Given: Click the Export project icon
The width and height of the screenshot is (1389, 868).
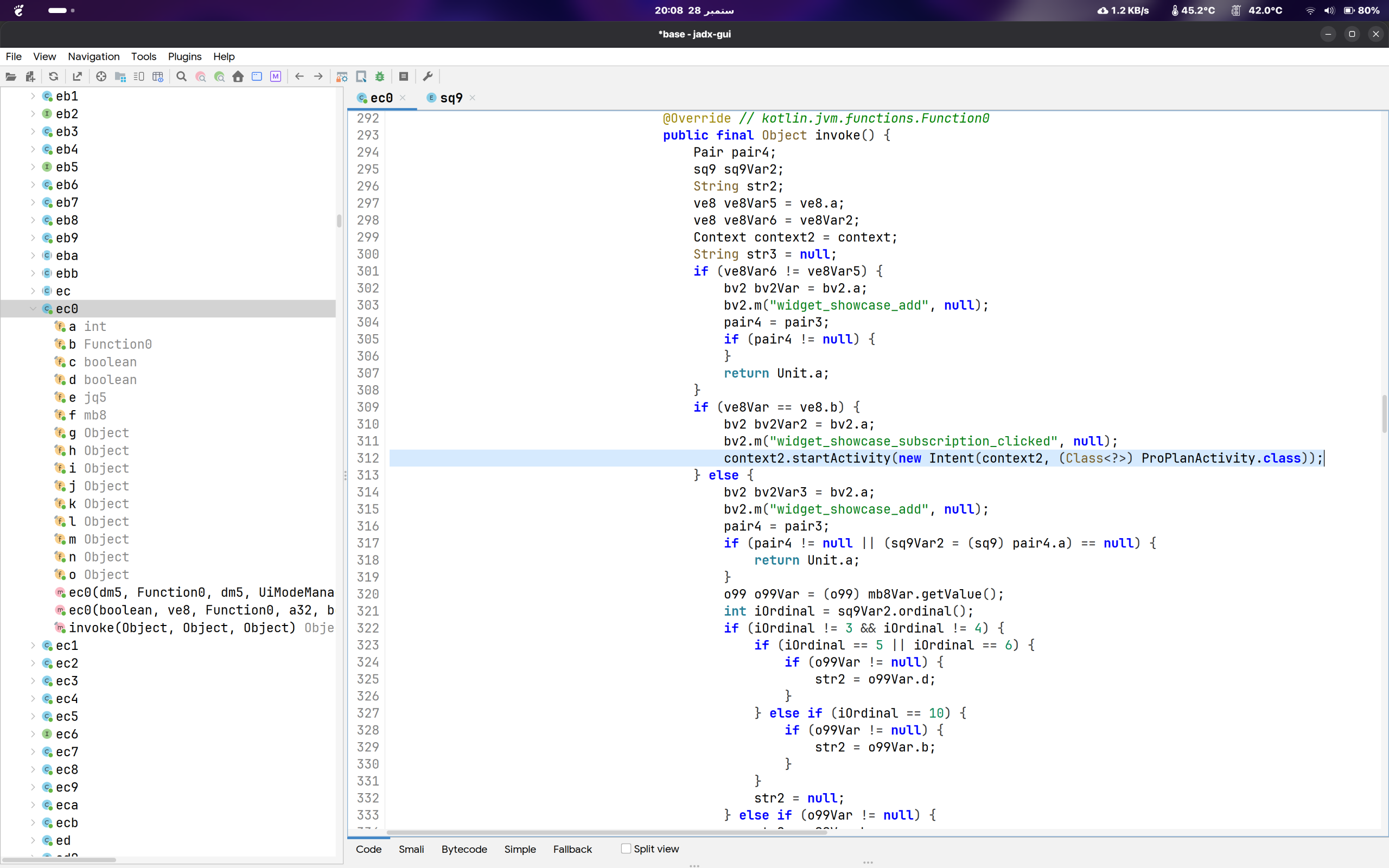Looking at the screenshot, I should tap(77, 76).
